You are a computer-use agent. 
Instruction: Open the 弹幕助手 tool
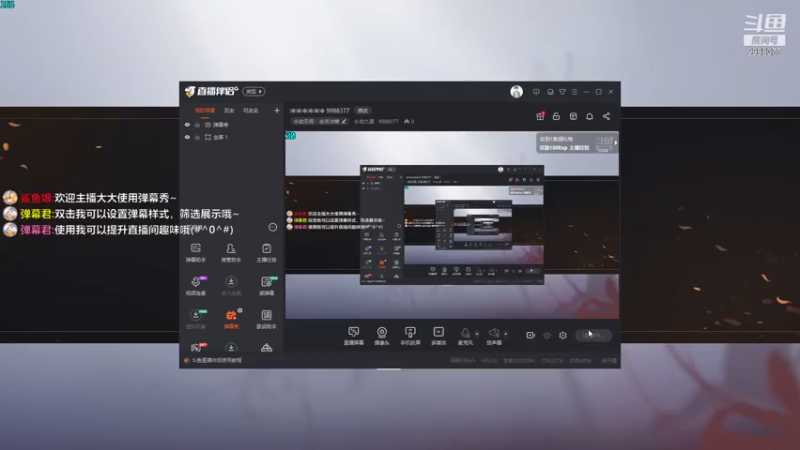coord(196,253)
